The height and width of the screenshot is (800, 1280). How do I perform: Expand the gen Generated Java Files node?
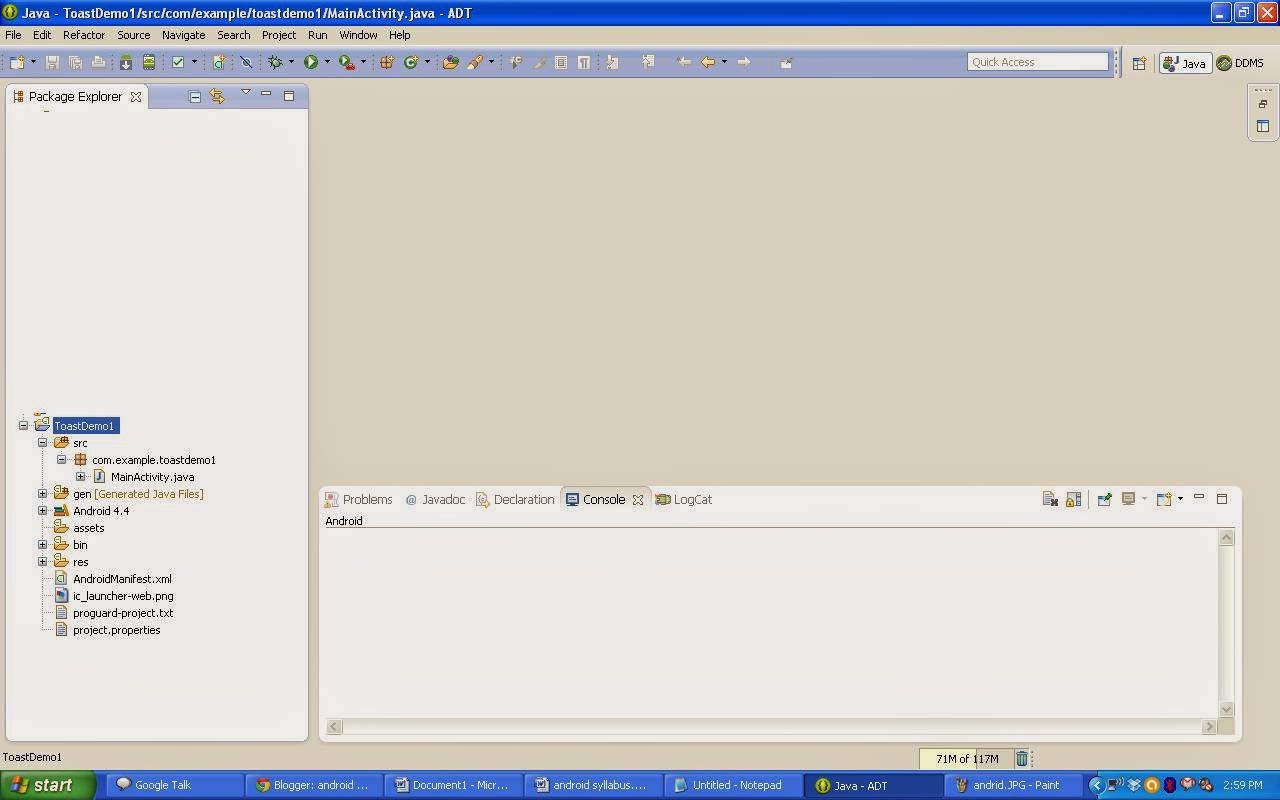click(43, 494)
